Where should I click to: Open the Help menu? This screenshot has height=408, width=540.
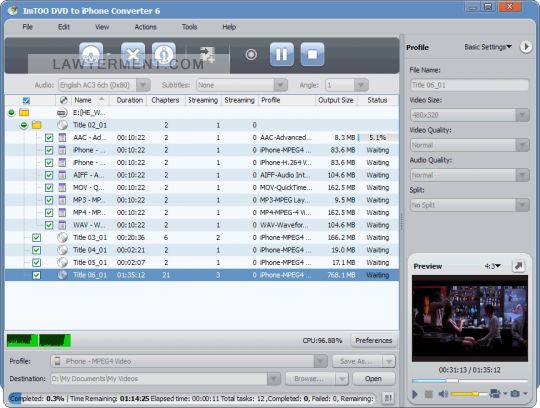[x=229, y=27]
